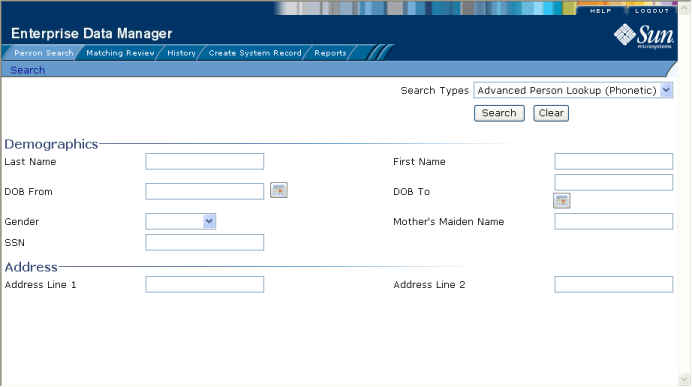Go to the History tab
Screen dimensions: 692x387
pos(181,53)
